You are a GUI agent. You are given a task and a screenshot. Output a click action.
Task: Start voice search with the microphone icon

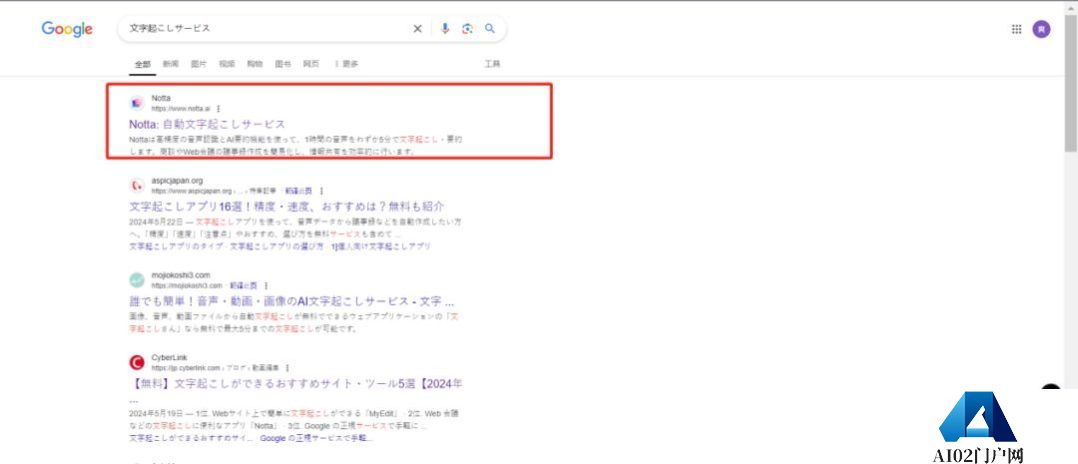coord(445,29)
